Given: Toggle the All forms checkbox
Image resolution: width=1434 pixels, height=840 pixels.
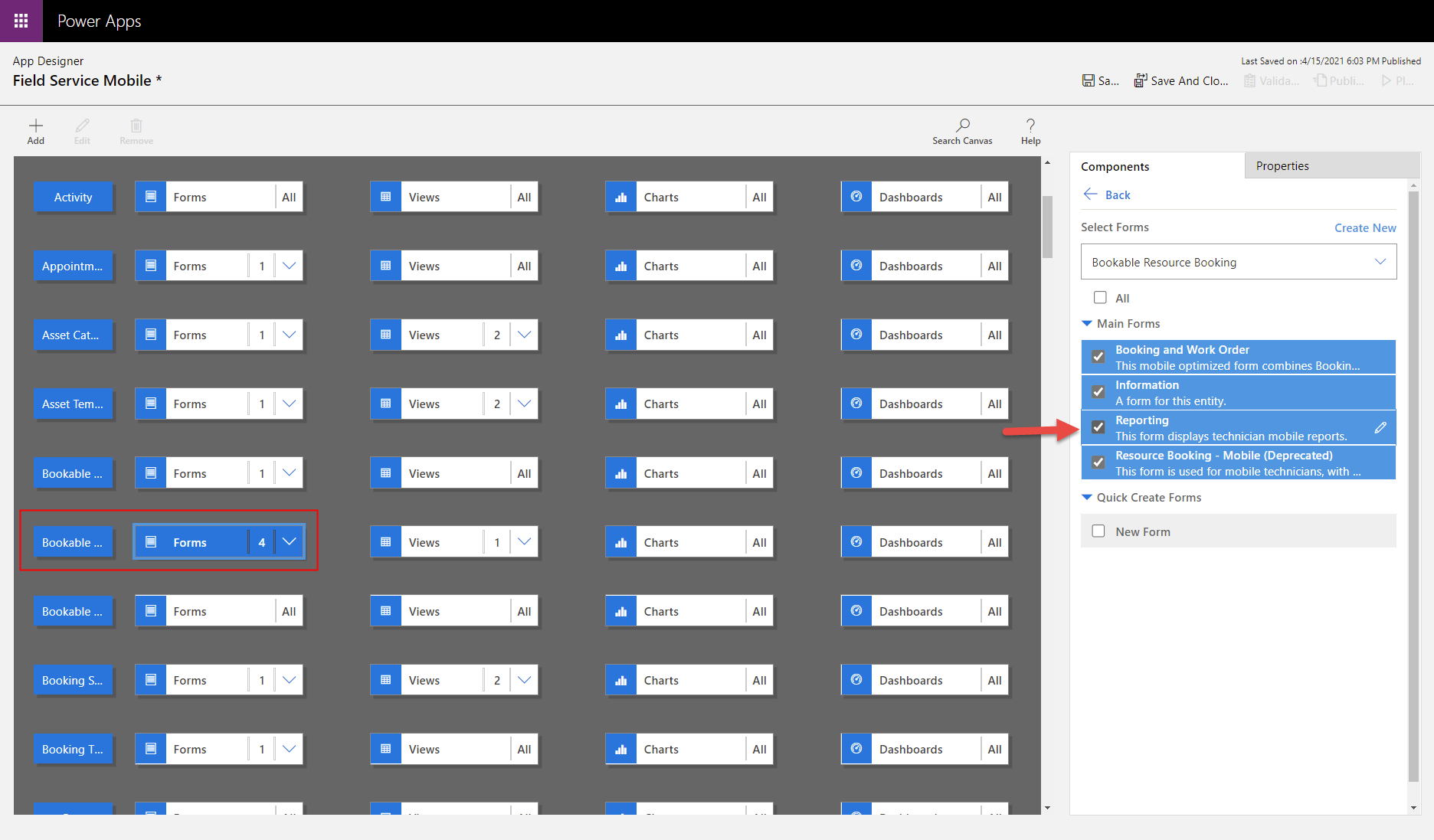Looking at the screenshot, I should point(1100,298).
